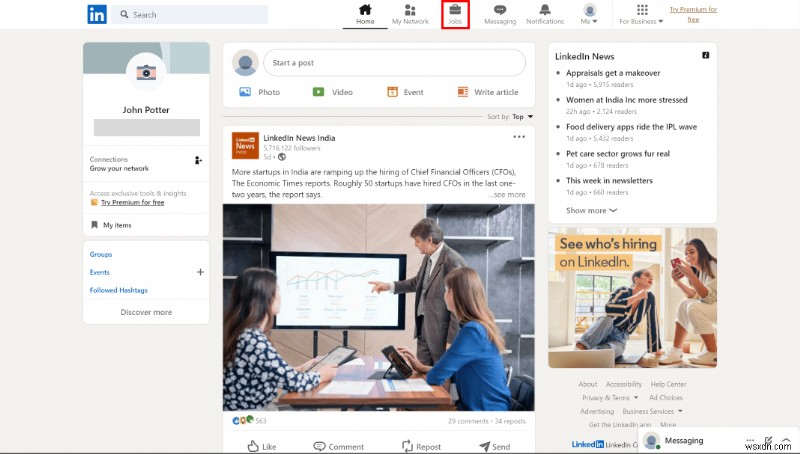Expand post text with see more

pos(507,194)
